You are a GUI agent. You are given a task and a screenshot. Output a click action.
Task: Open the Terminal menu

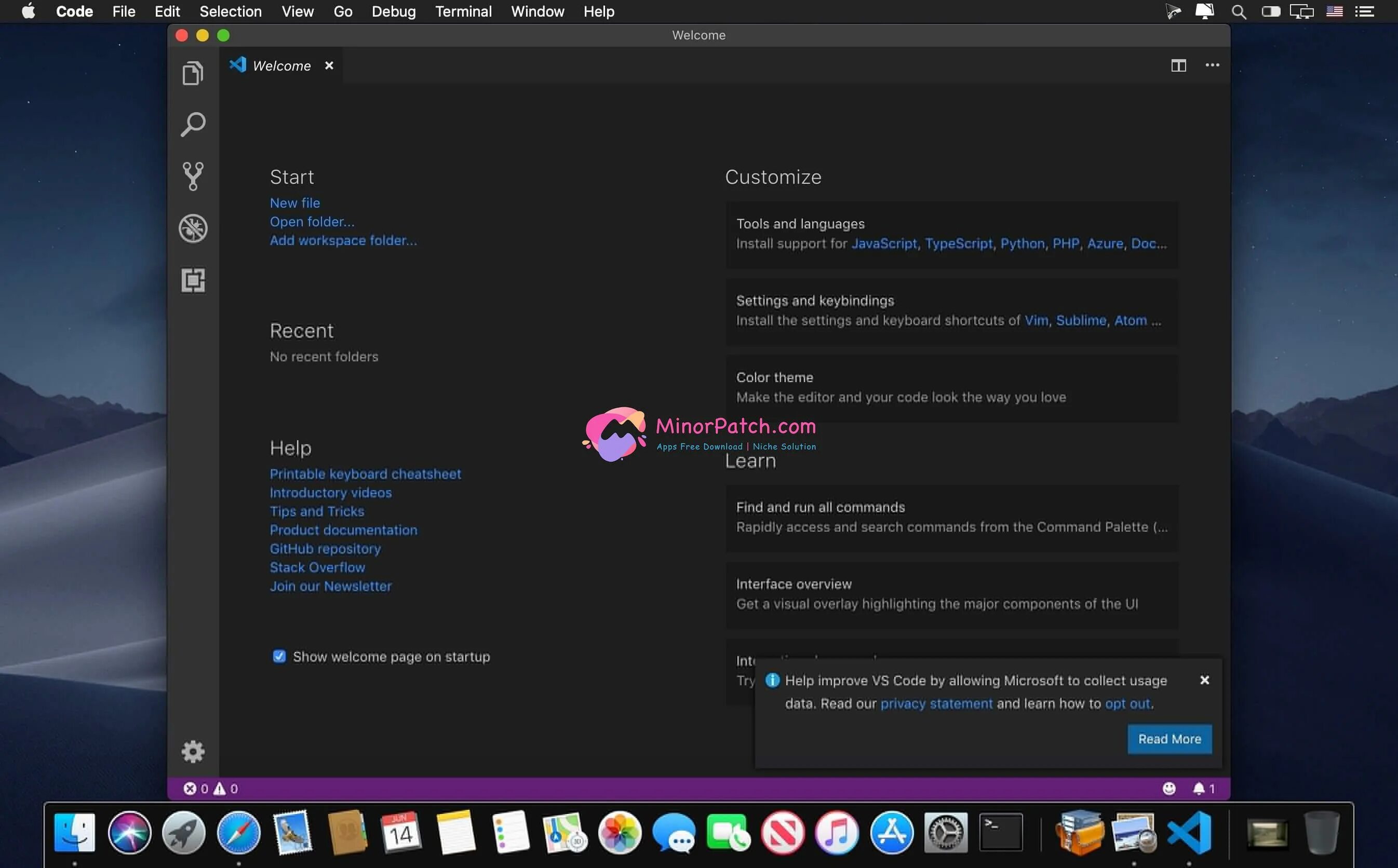(x=463, y=11)
